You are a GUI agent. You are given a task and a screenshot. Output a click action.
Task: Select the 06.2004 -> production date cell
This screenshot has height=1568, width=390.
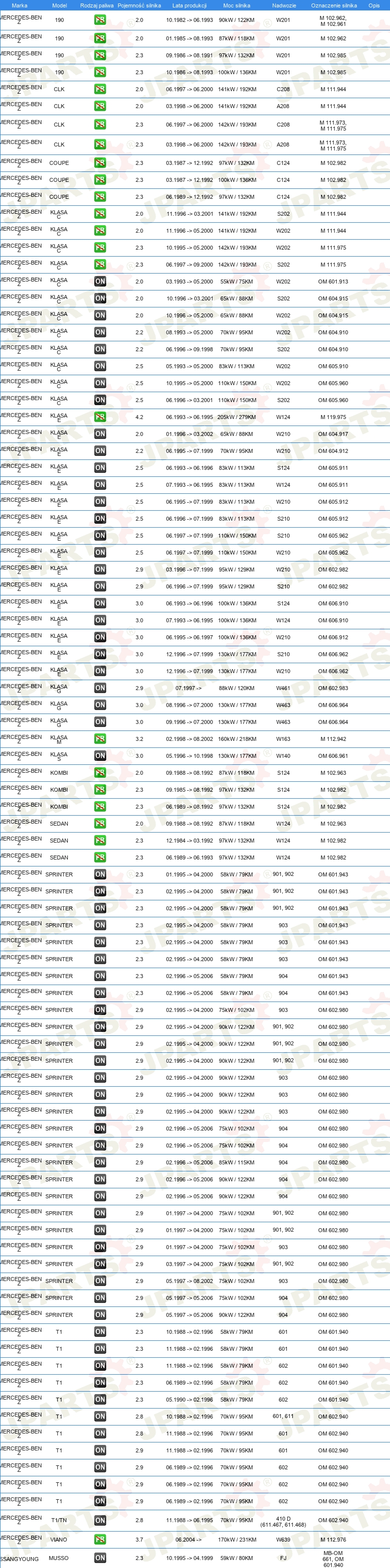click(x=189, y=1540)
